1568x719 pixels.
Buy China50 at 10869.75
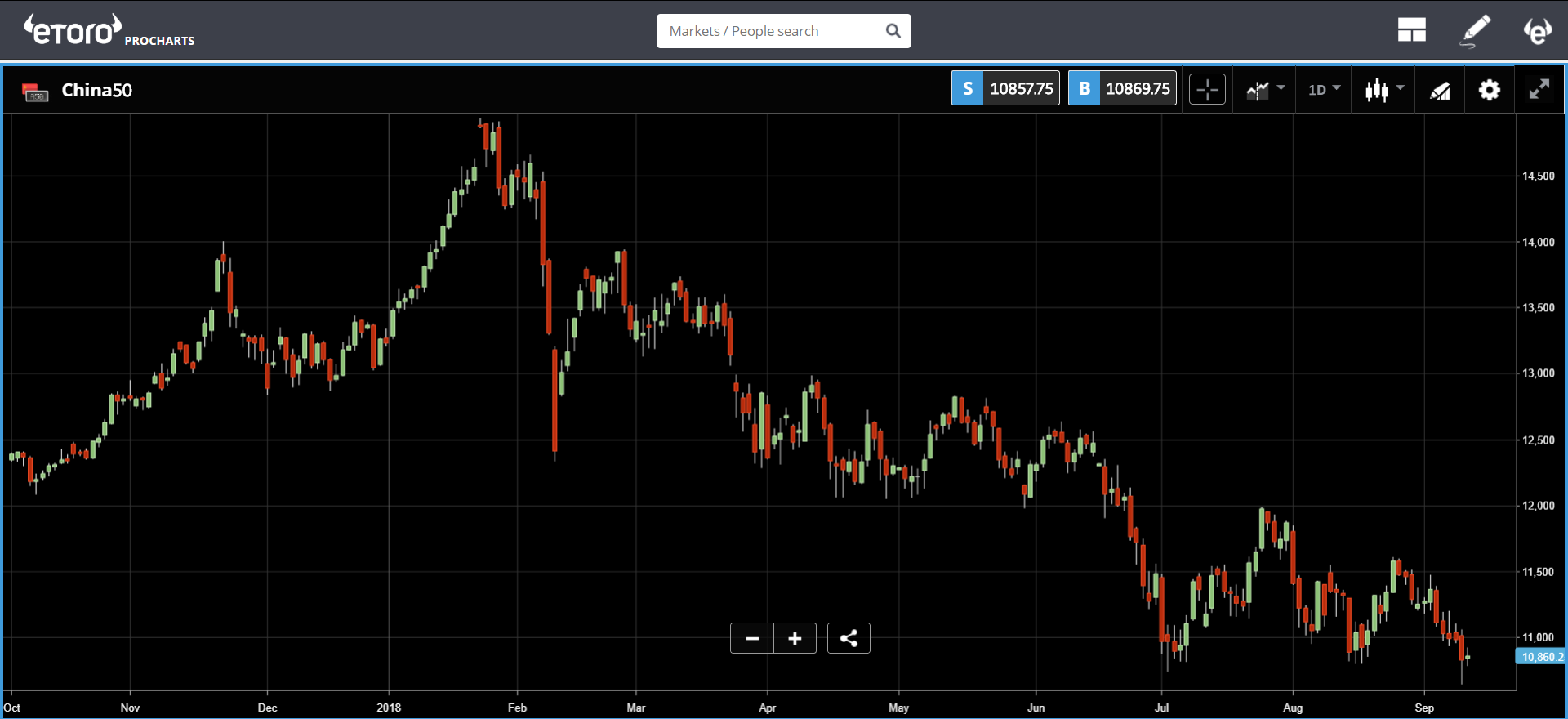coord(1122,88)
